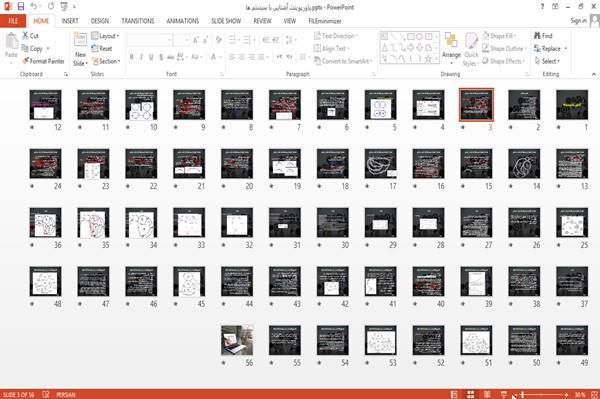This screenshot has width=600, height=399.
Task: Select slide 48 thumbnail
Action: [x=45, y=281]
